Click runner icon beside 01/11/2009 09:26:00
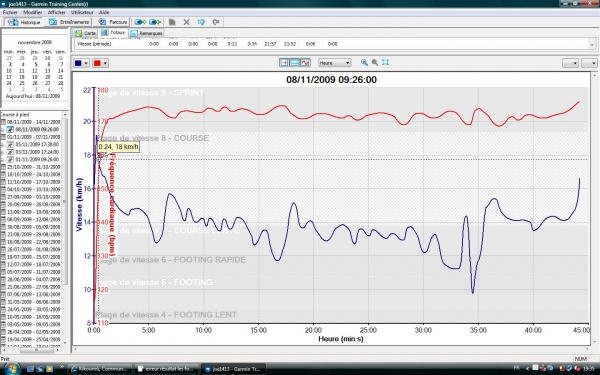This screenshot has width=600, height=375. click(11, 160)
